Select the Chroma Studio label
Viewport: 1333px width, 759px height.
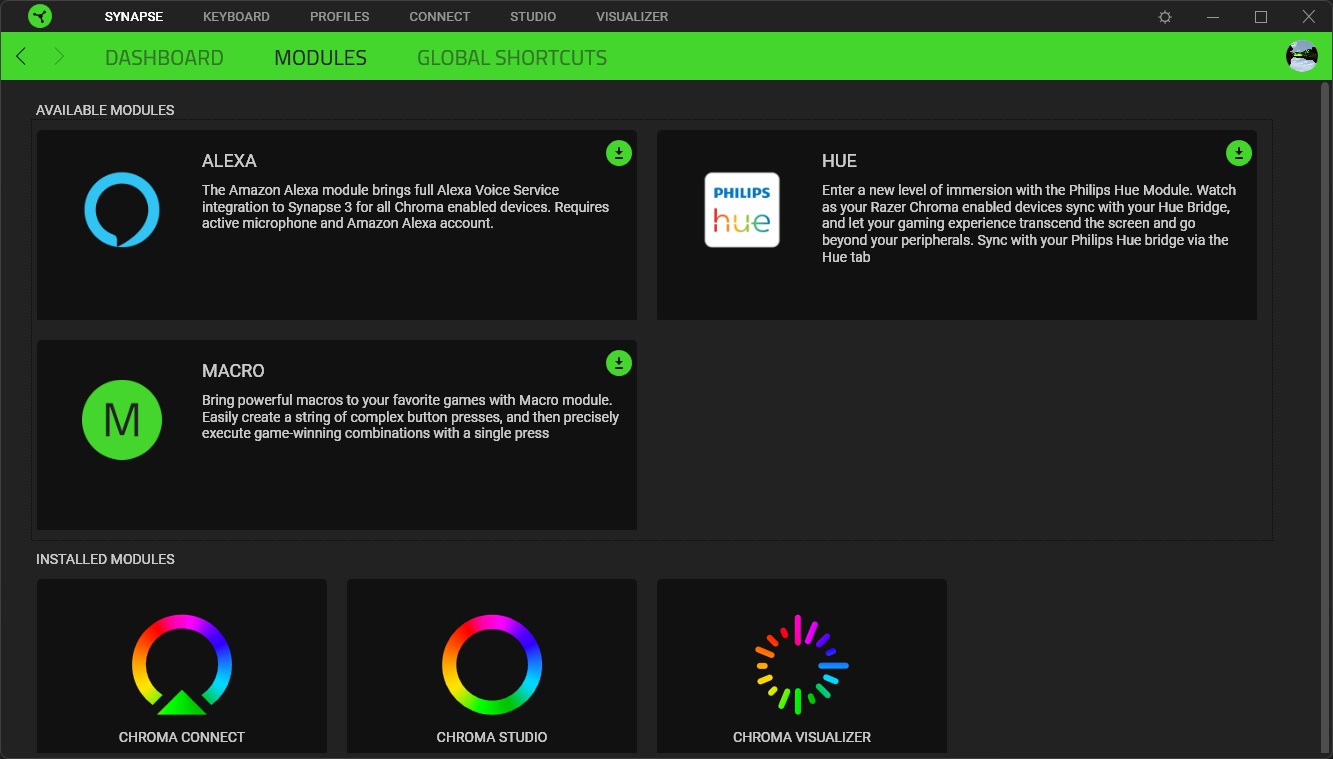[492, 737]
